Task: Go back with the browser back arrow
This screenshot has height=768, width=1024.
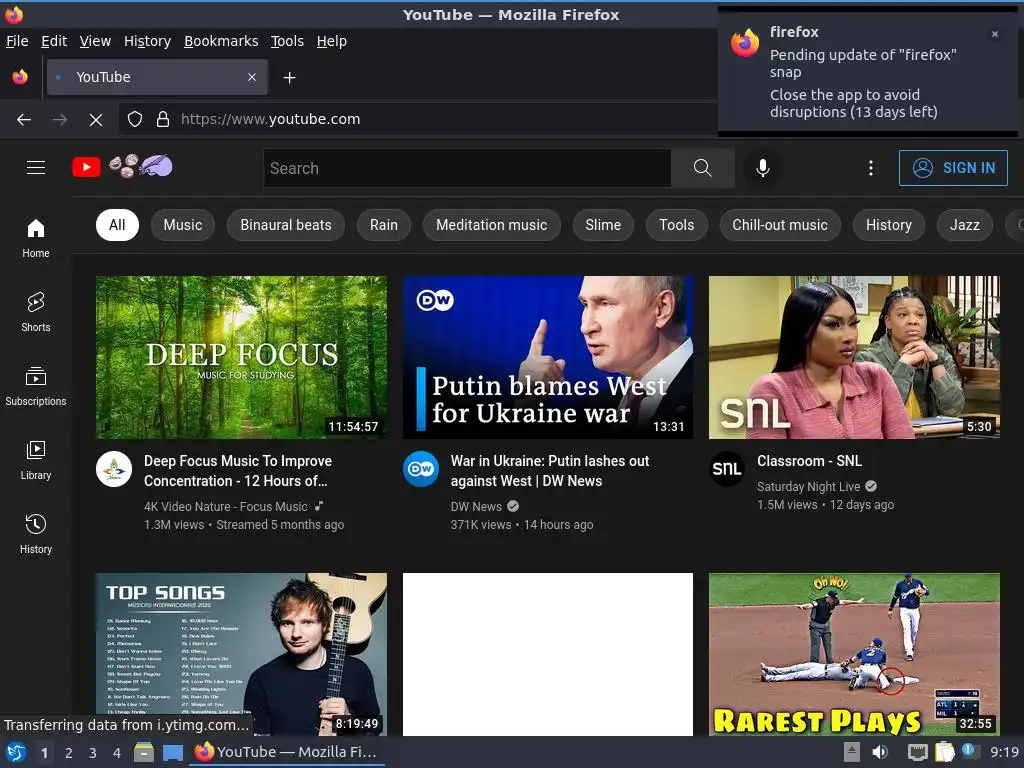Action: point(24,120)
